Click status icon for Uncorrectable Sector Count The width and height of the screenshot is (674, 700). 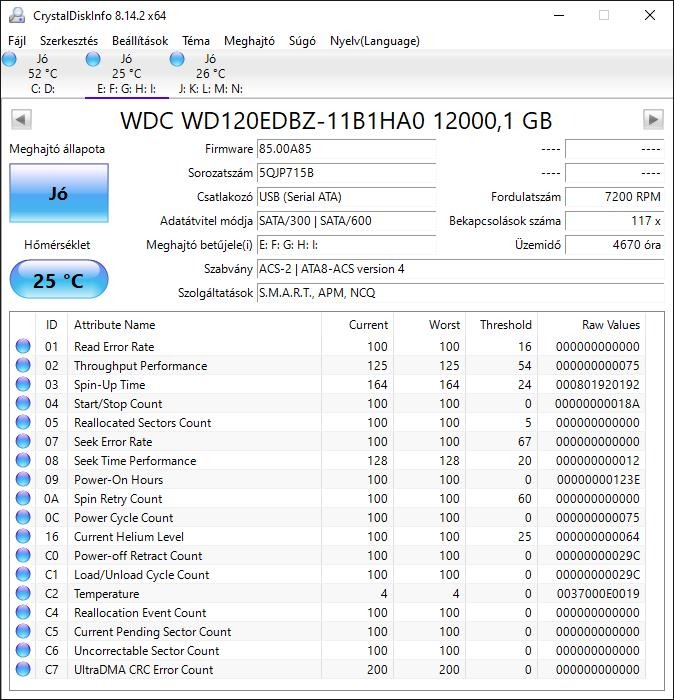pos(23,650)
